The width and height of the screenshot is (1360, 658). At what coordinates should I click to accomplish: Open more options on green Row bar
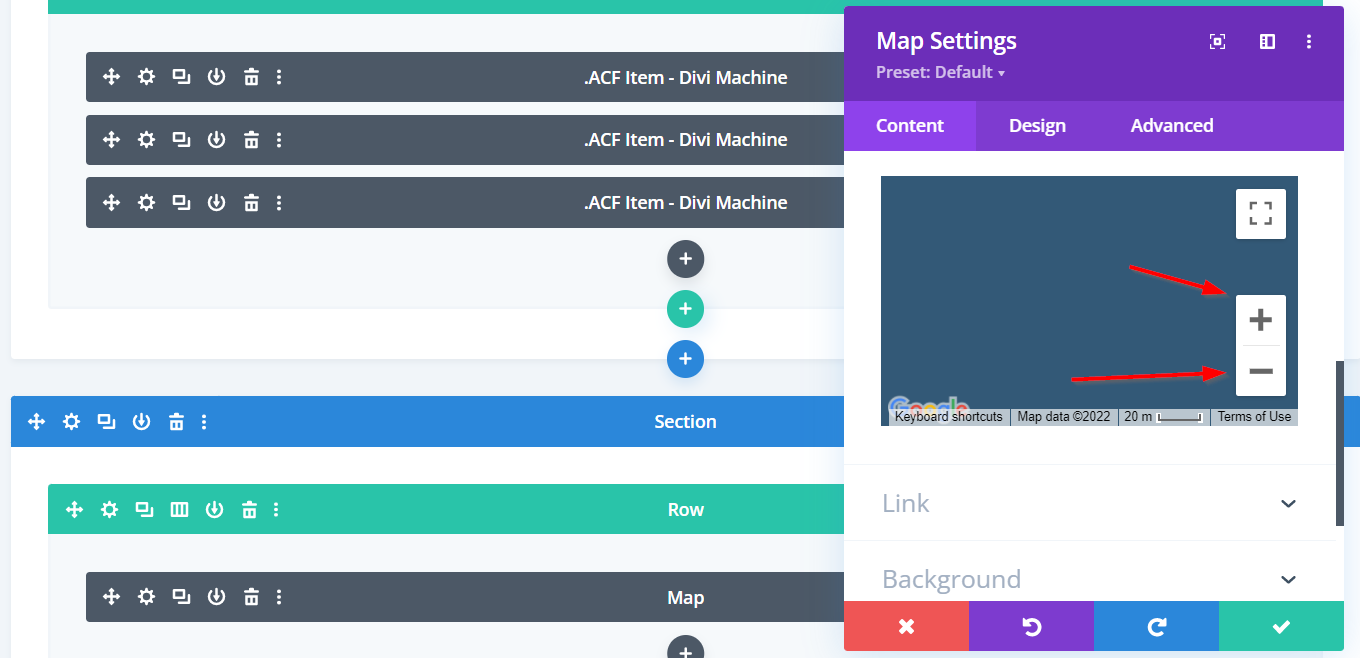pyautogui.click(x=276, y=510)
